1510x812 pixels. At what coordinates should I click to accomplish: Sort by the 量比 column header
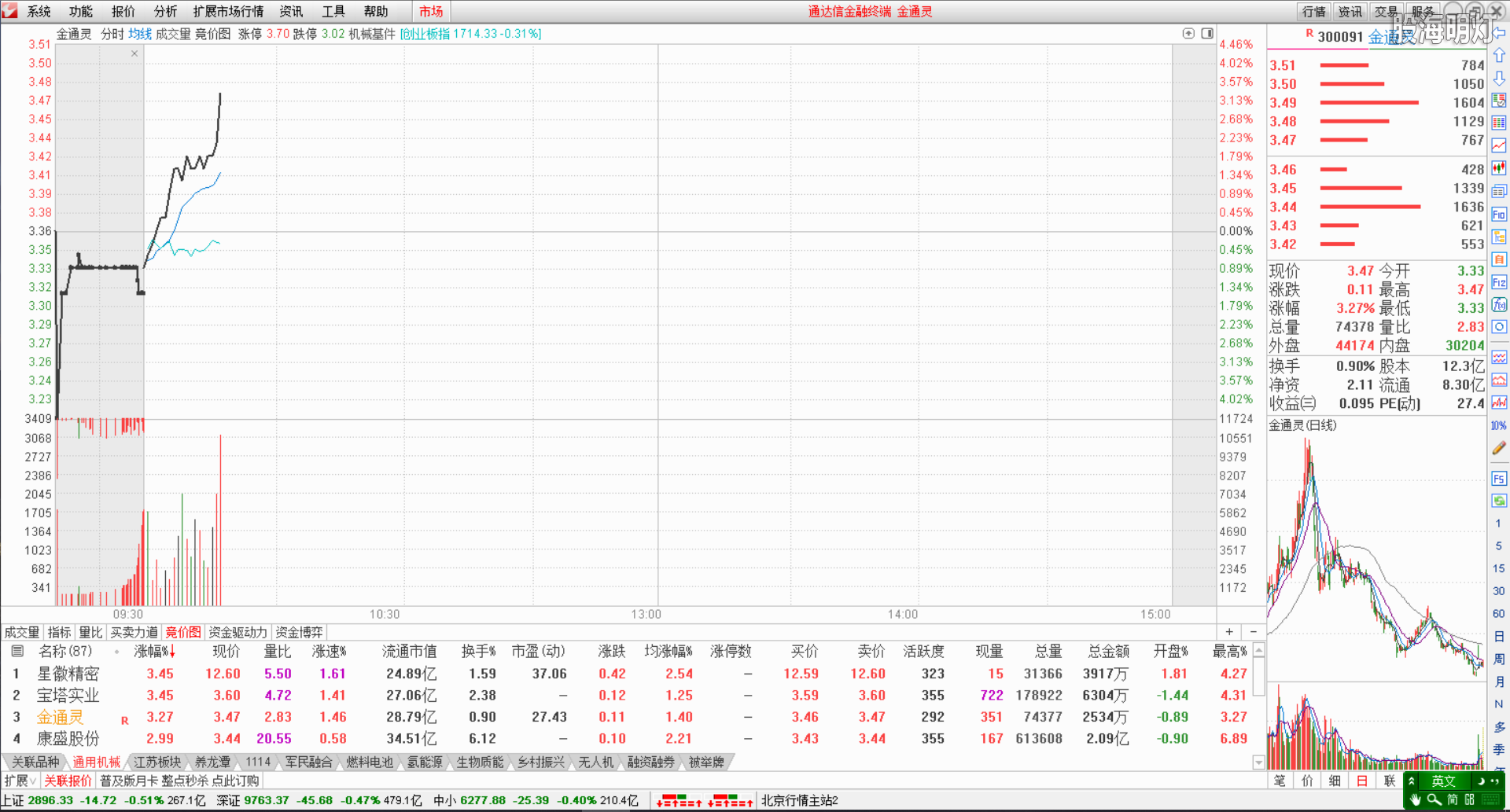click(x=278, y=651)
